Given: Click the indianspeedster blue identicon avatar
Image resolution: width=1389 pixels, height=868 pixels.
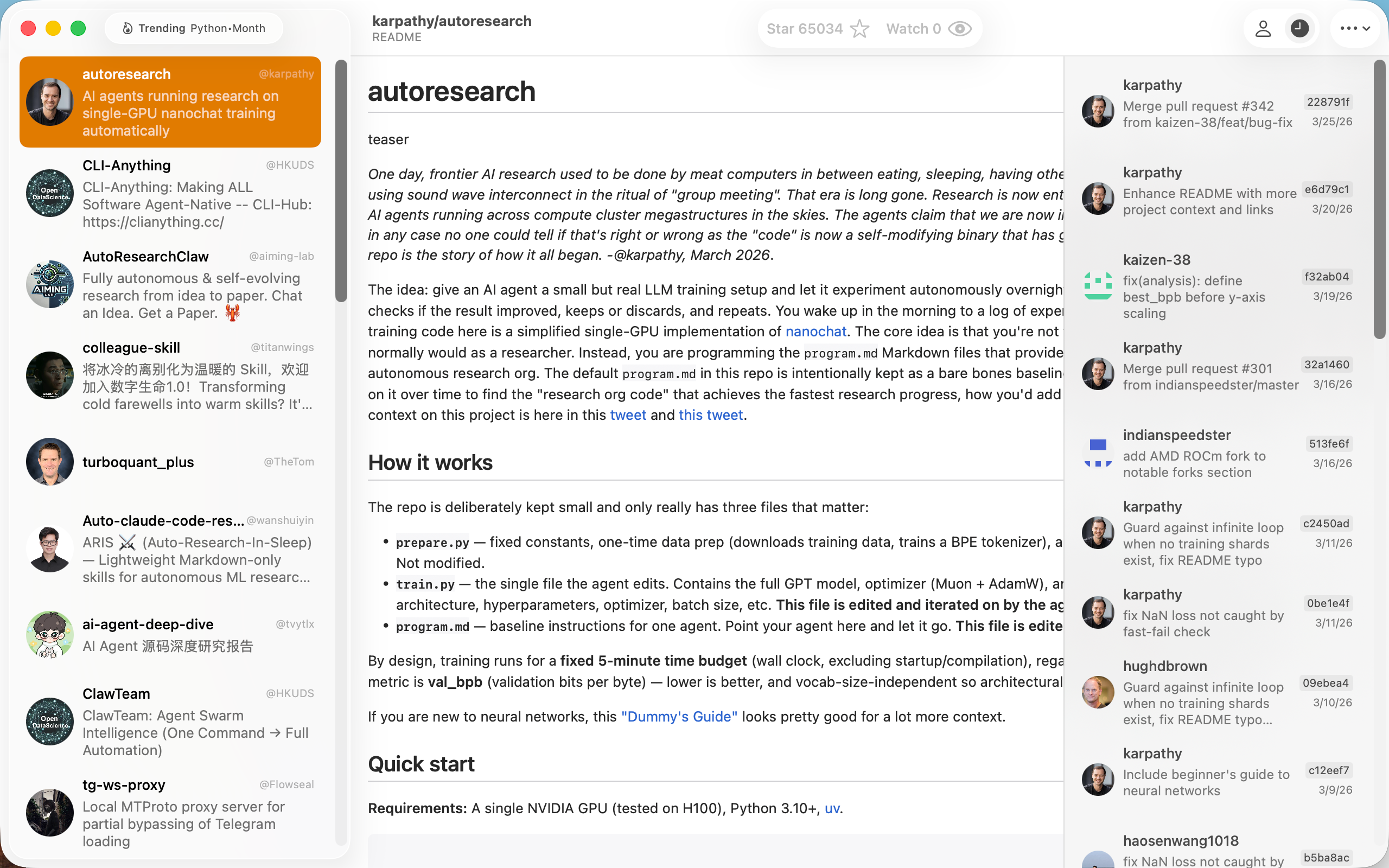Looking at the screenshot, I should coord(1098,454).
